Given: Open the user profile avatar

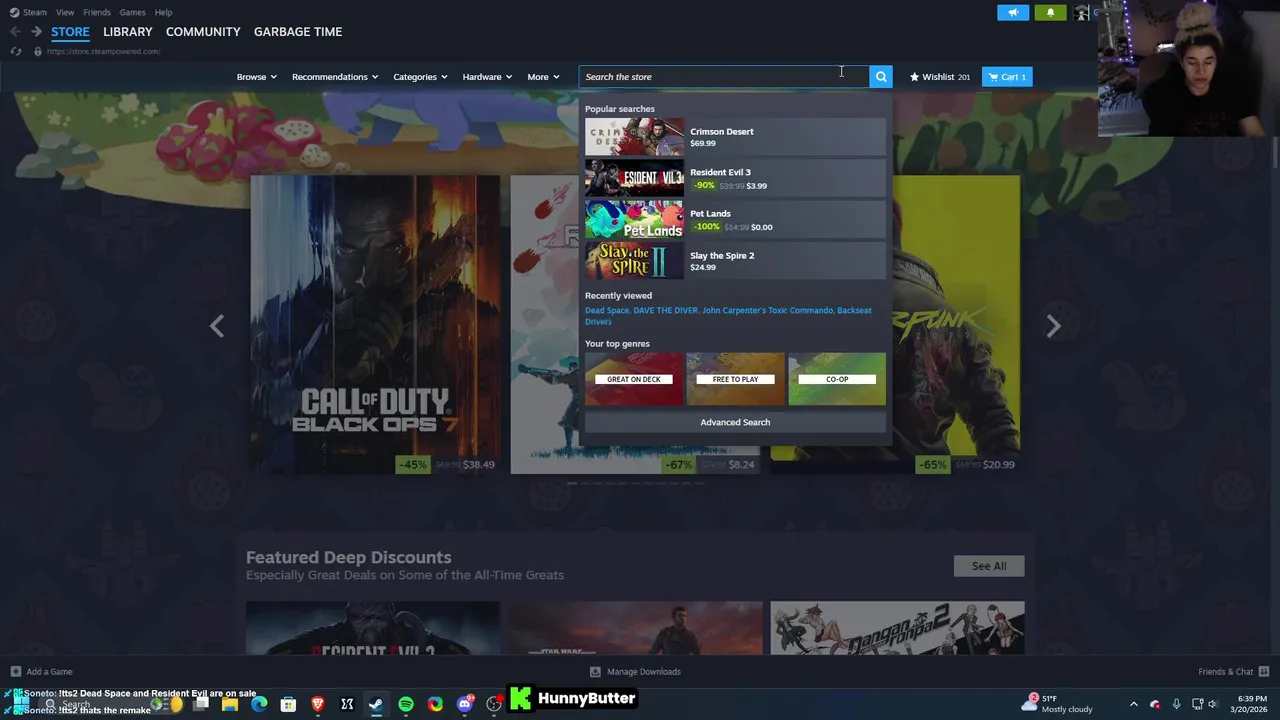Looking at the screenshot, I should 1082,12.
